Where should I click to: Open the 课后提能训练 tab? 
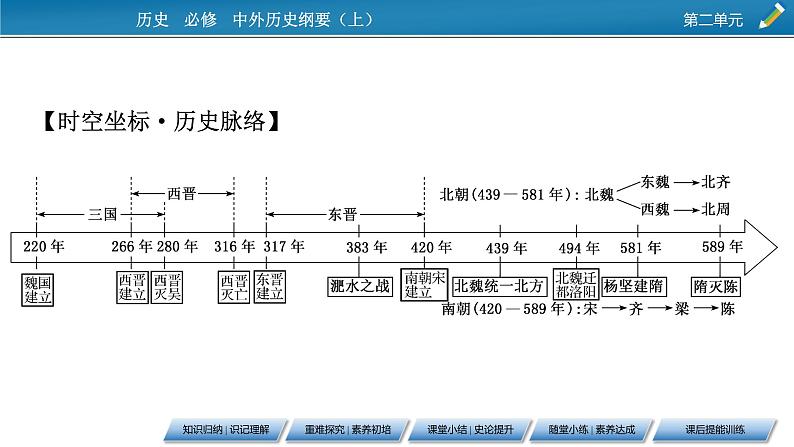pos(715,430)
